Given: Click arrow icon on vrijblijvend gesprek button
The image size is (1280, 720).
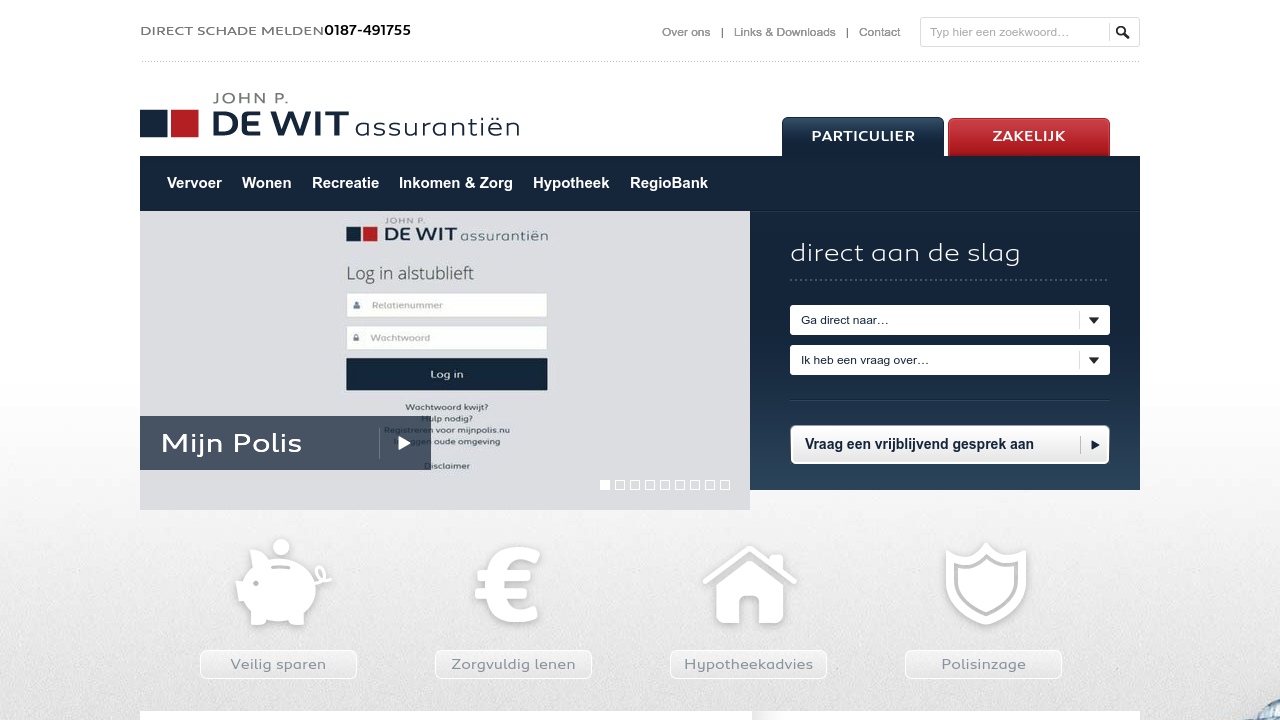Looking at the screenshot, I should 1095,445.
